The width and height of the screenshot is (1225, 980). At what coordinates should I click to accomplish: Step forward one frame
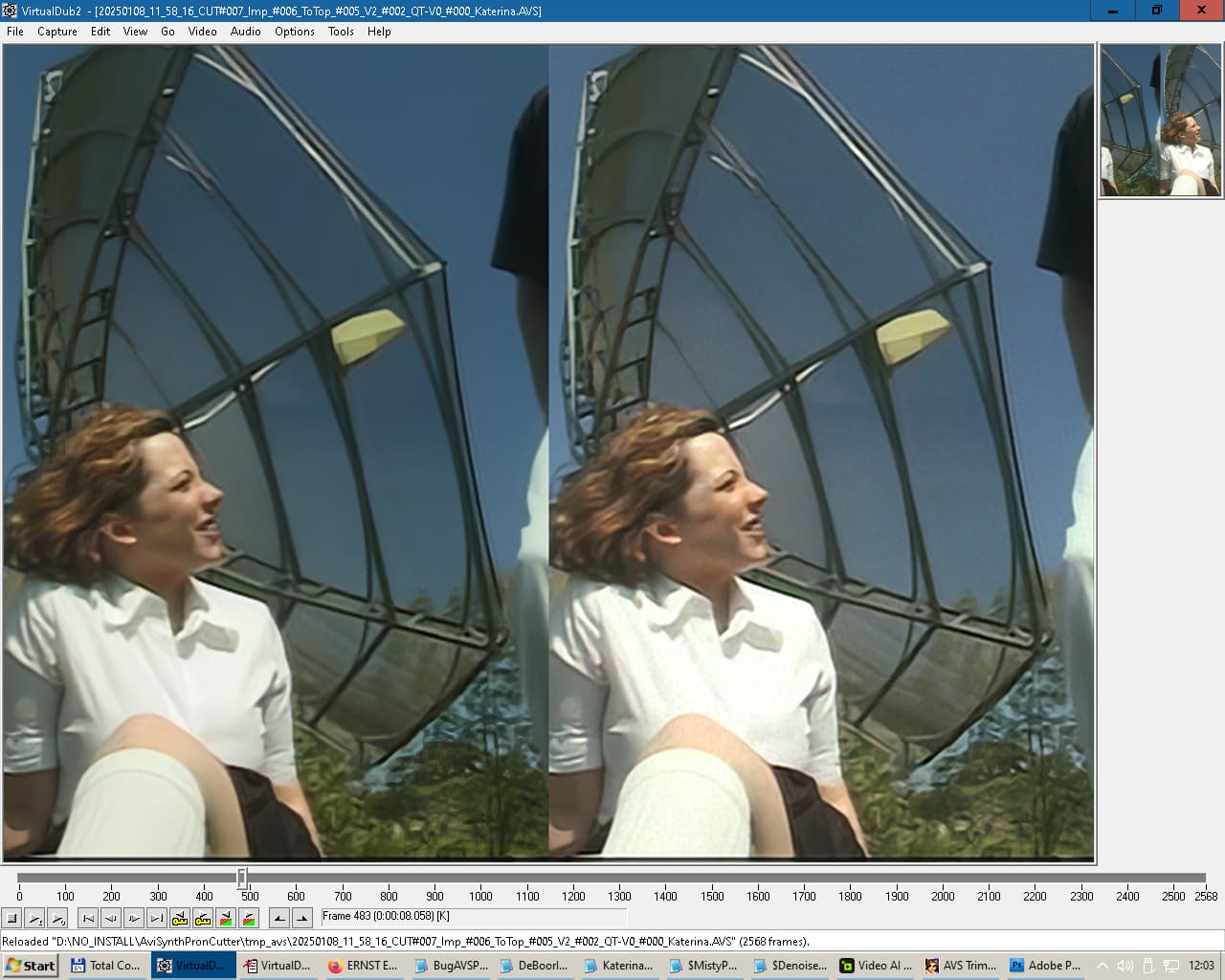pyautogui.click(x=134, y=919)
